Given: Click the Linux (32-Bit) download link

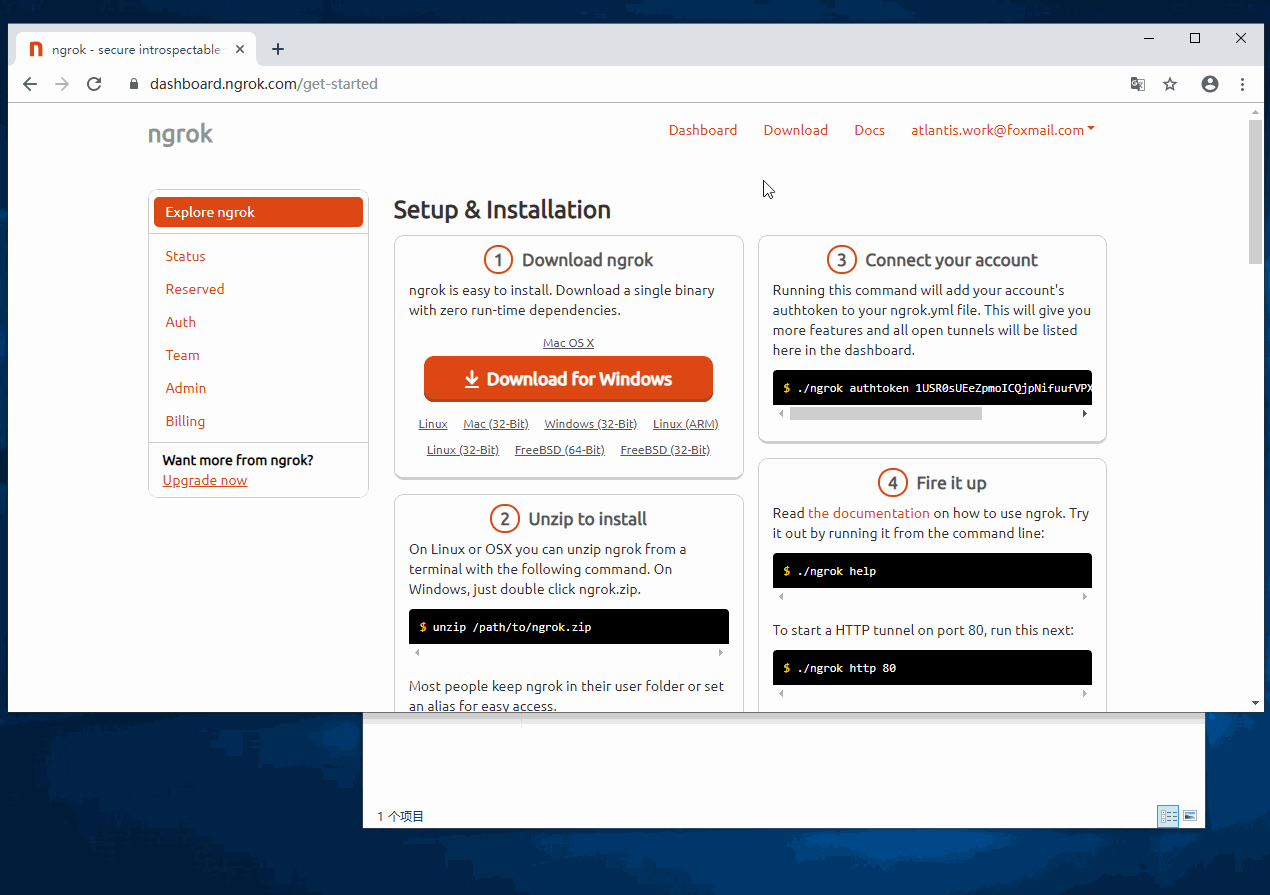Looking at the screenshot, I should [463, 450].
